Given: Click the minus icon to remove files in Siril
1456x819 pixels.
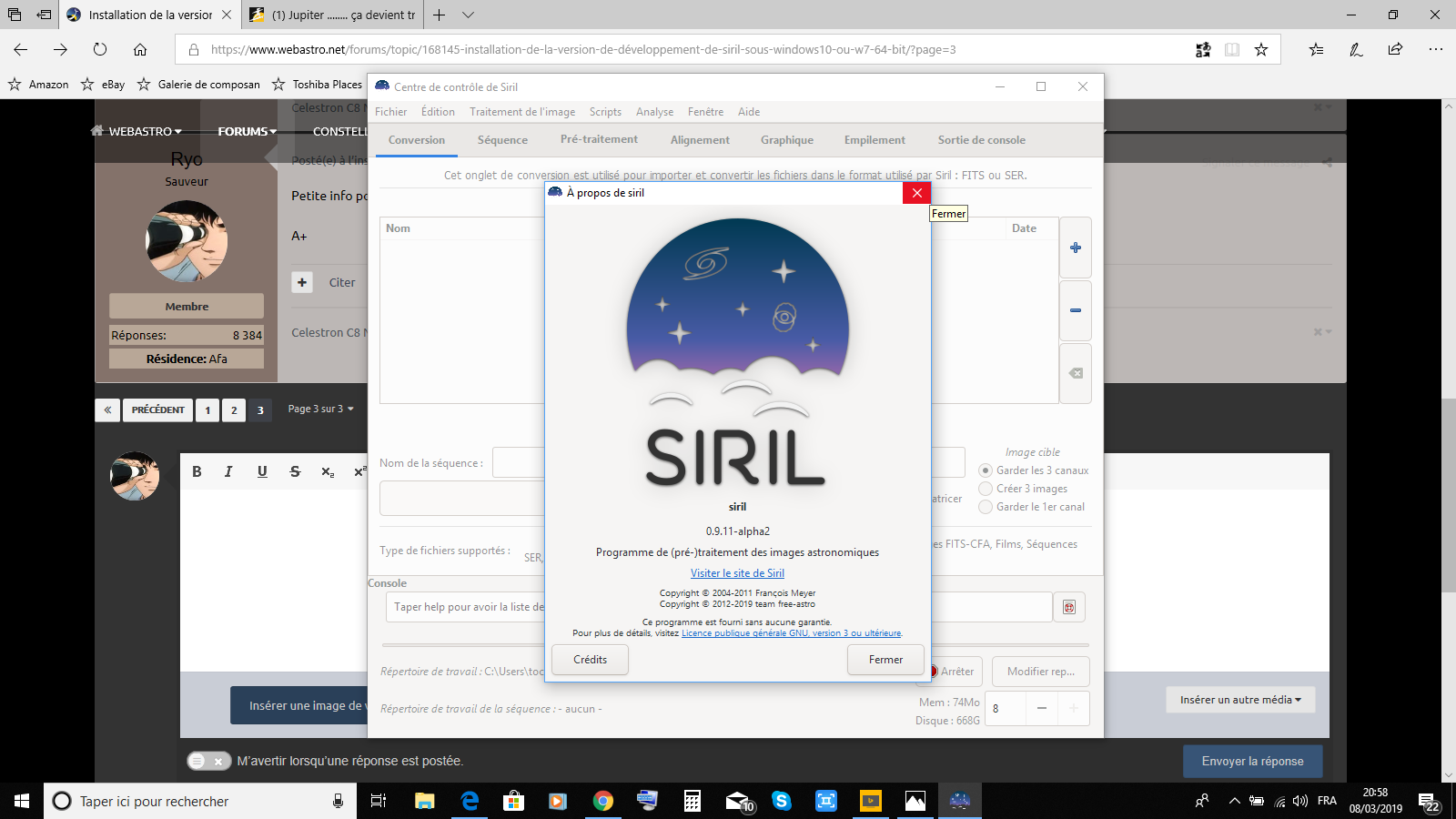Looking at the screenshot, I should coord(1075,310).
